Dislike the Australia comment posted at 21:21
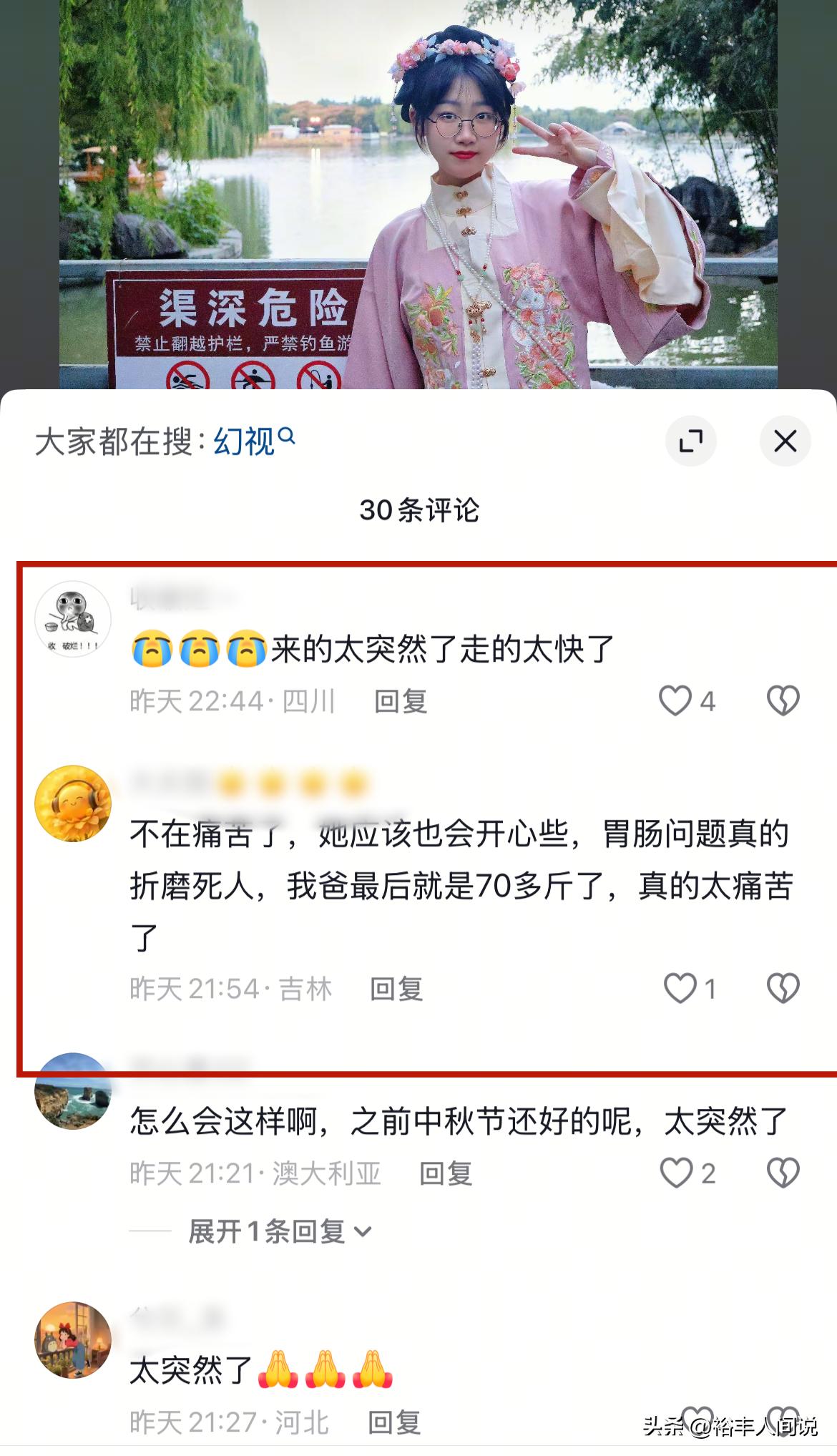The image size is (837, 1456). 783,1173
